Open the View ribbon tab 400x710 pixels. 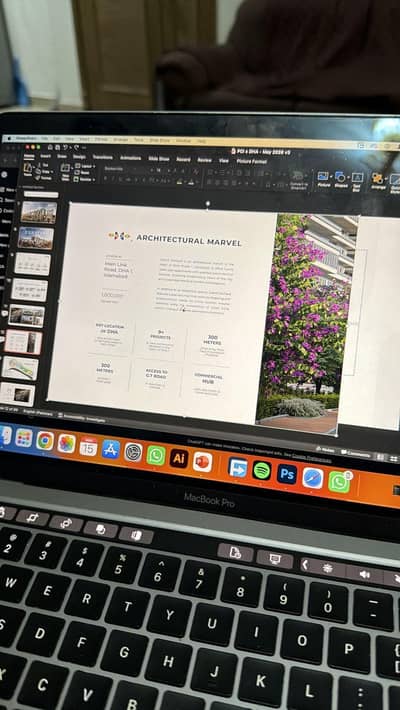223,160
